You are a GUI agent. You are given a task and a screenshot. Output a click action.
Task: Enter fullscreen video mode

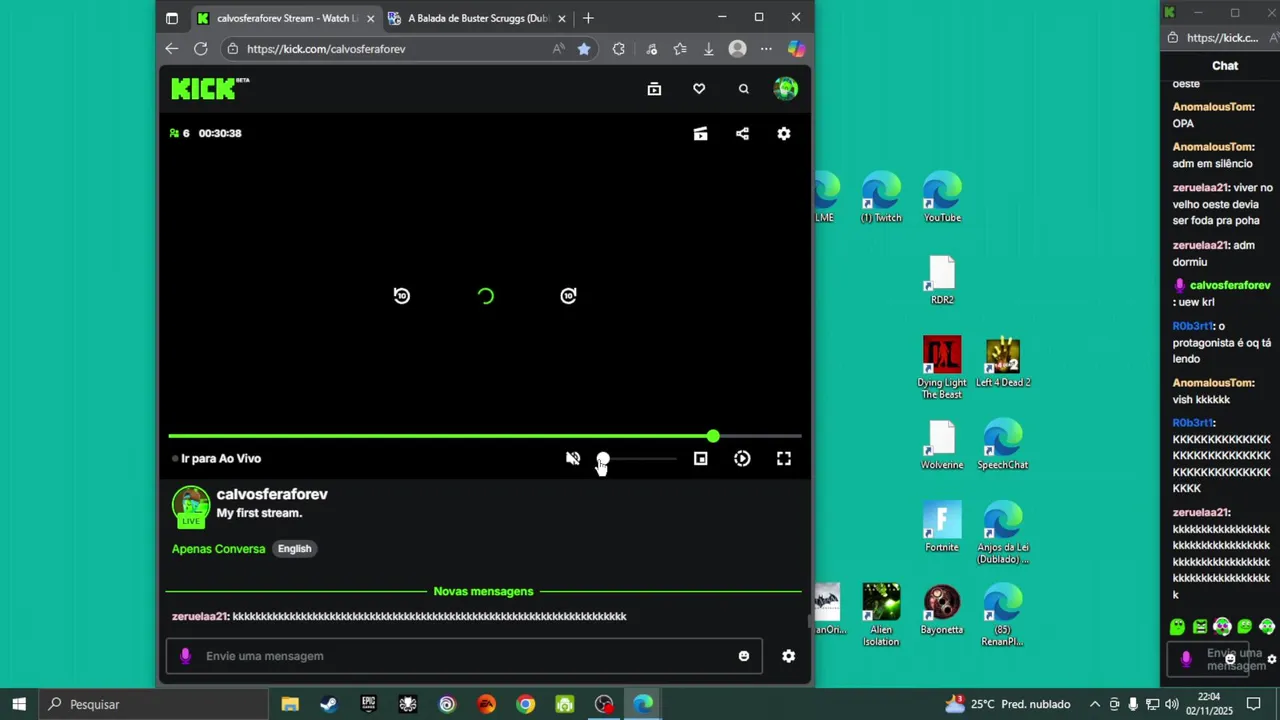784,458
